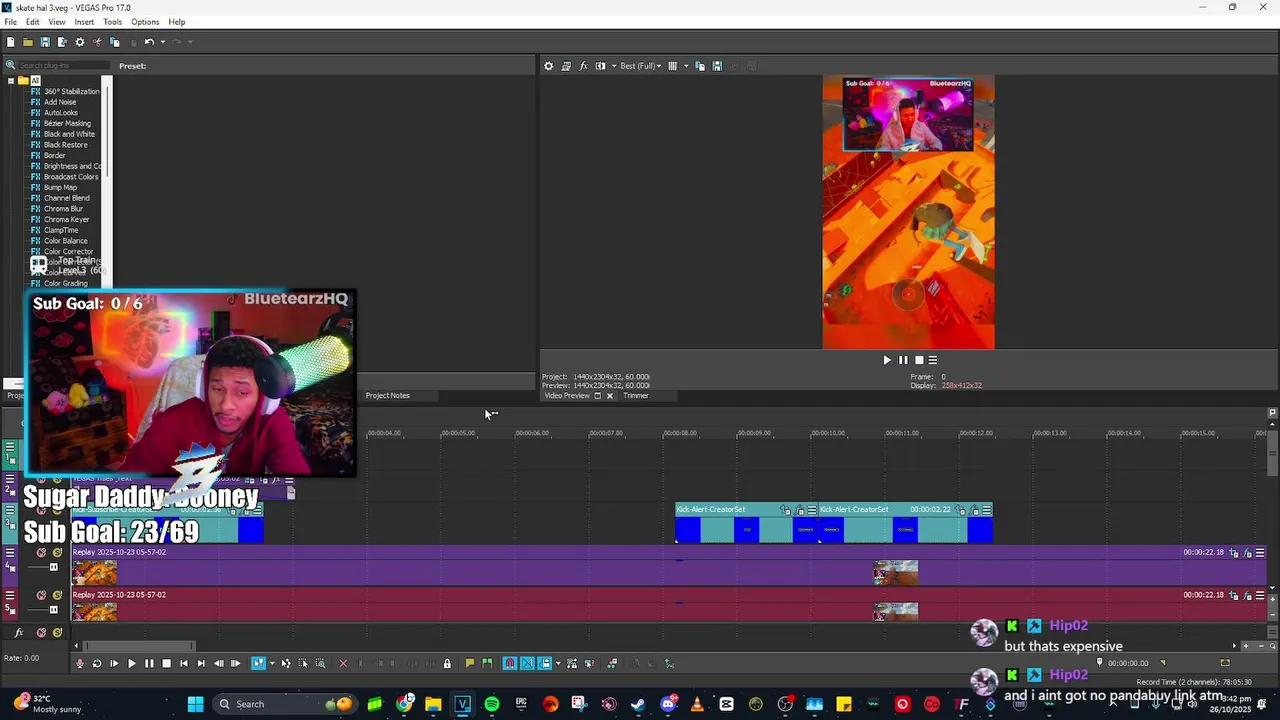Show the overlays grid icon in preview
This screenshot has height=720, width=1280.
672,66
